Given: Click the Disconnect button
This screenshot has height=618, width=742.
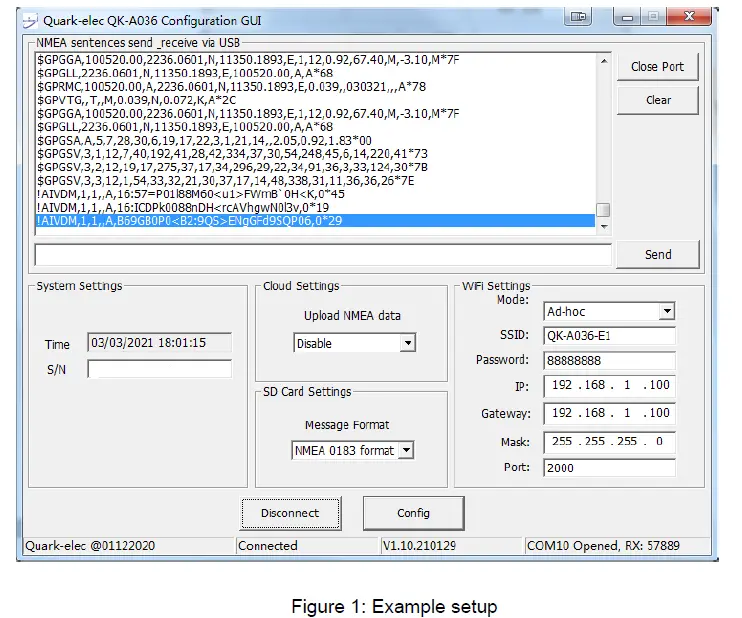Looking at the screenshot, I should [x=290, y=513].
